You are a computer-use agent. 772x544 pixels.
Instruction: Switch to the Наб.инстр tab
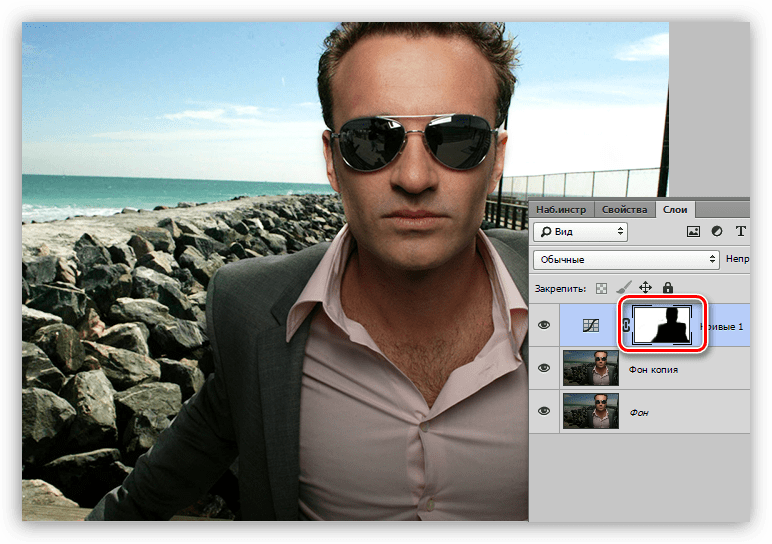561,210
